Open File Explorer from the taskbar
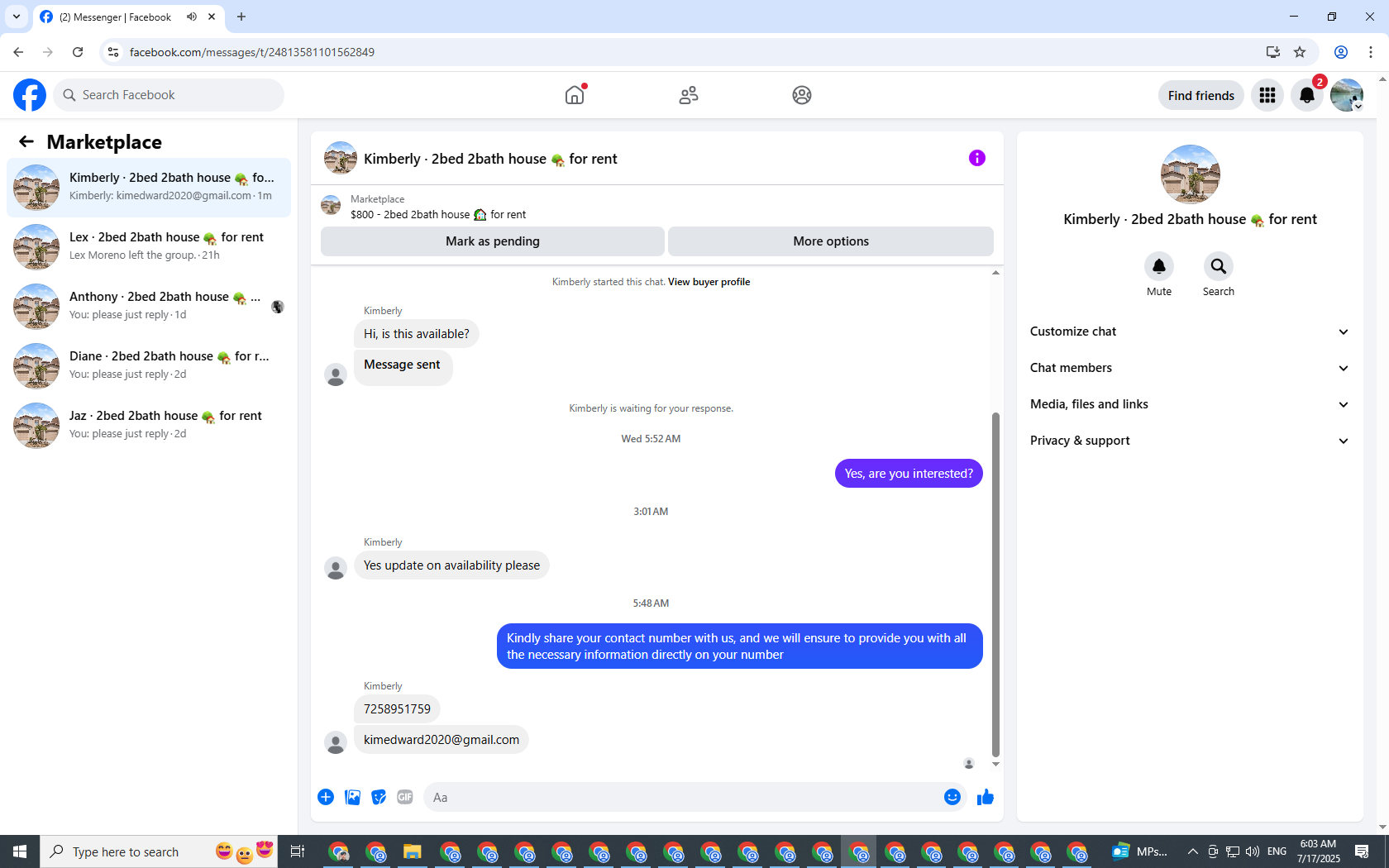The height and width of the screenshot is (868, 1389). (412, 851)
